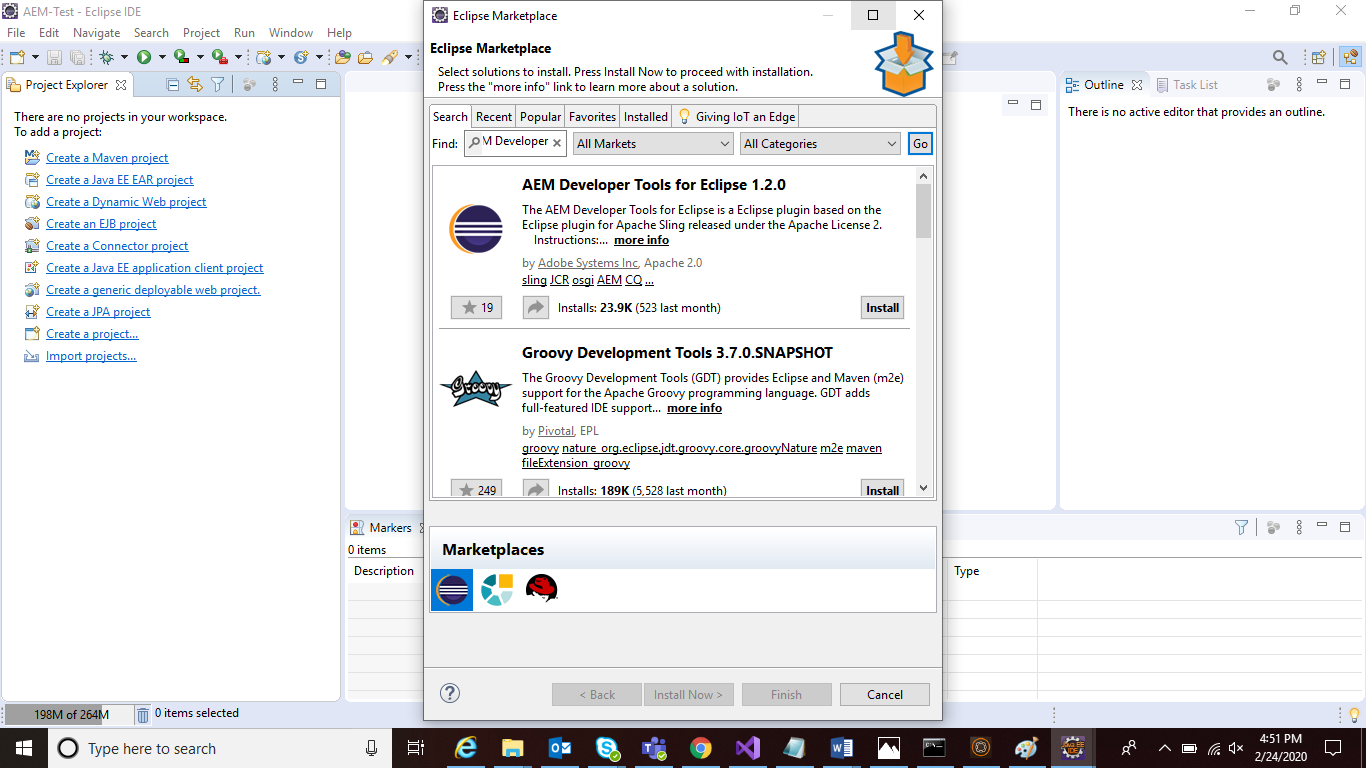Switch to the Popular tab
Viewport: 1366px width, 768px height.
click(x=541, y=116)
